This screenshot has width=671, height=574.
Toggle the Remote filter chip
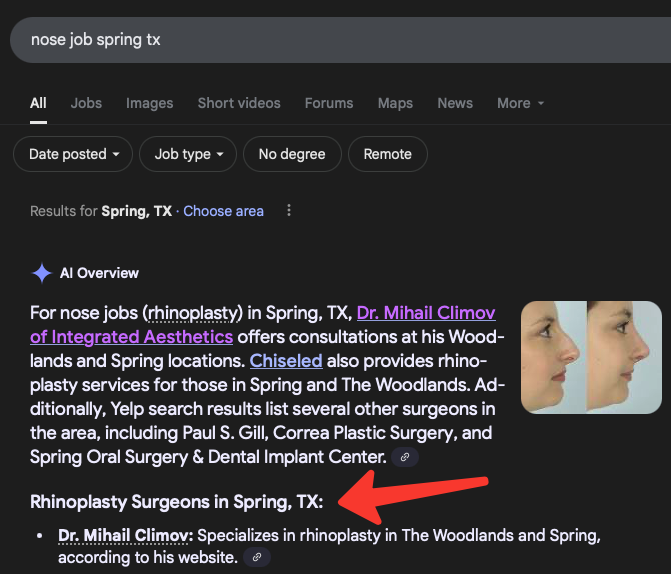pos(388,154)
